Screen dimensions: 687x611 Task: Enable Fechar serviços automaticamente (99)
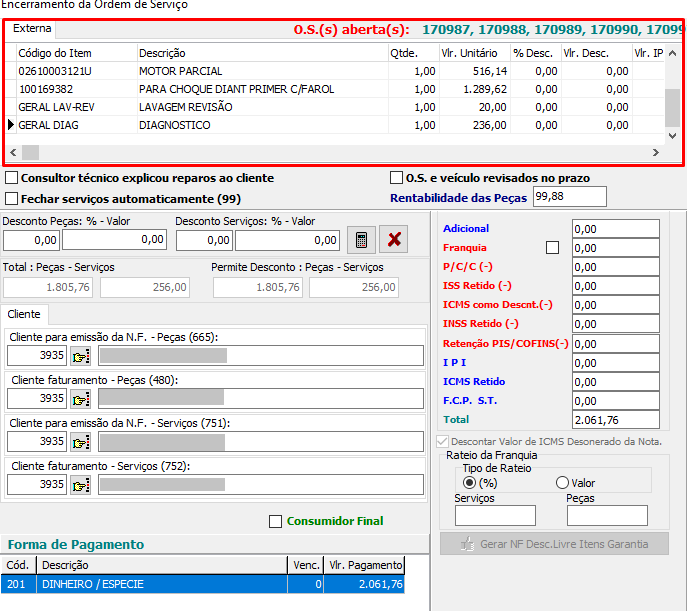coord(12,199)
